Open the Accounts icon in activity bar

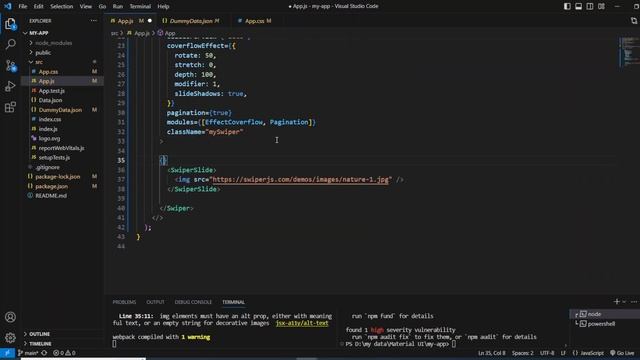10,317
